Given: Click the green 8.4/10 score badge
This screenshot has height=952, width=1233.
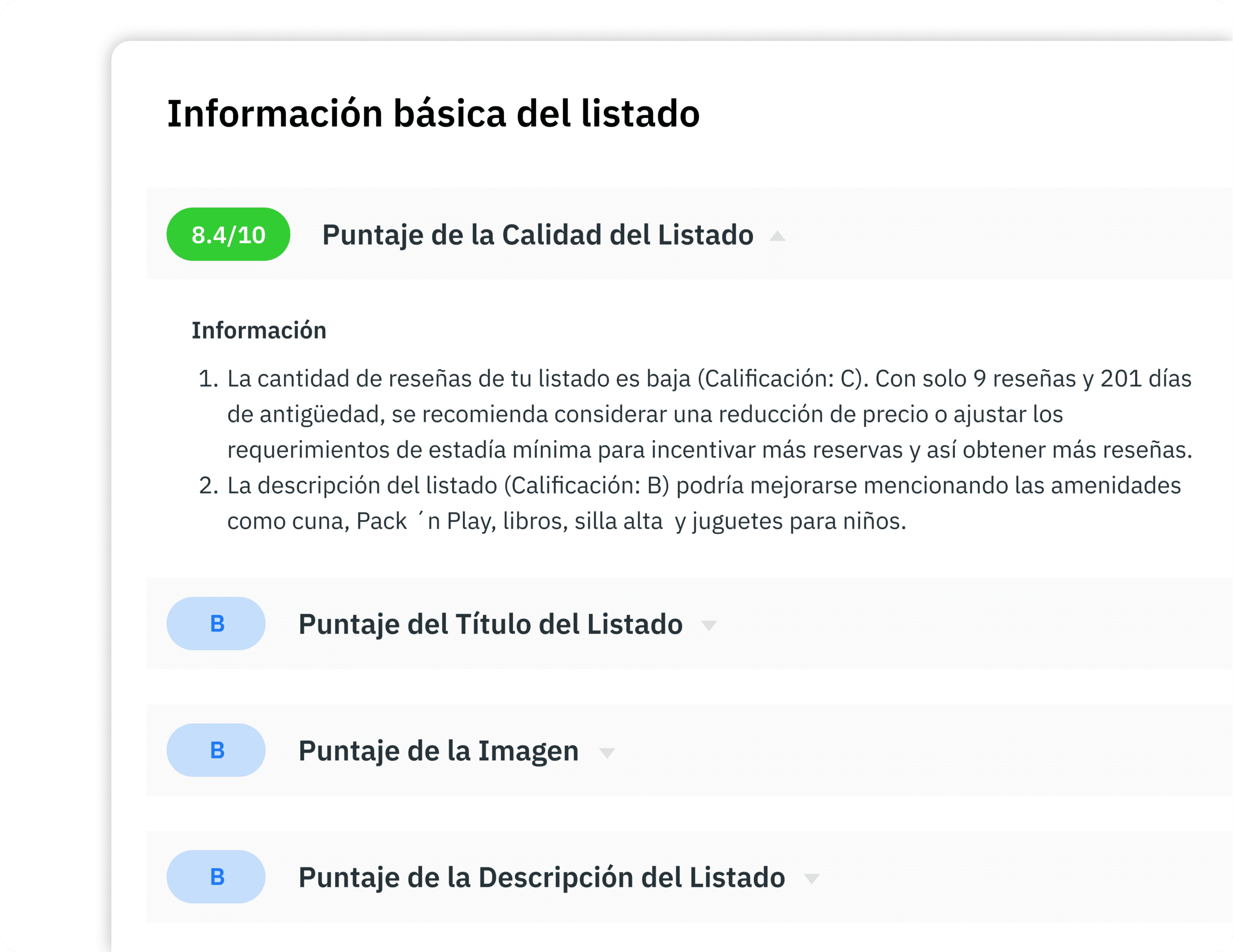Looking at the screenshot, I should pyautogui.click(x=228, y=234).
